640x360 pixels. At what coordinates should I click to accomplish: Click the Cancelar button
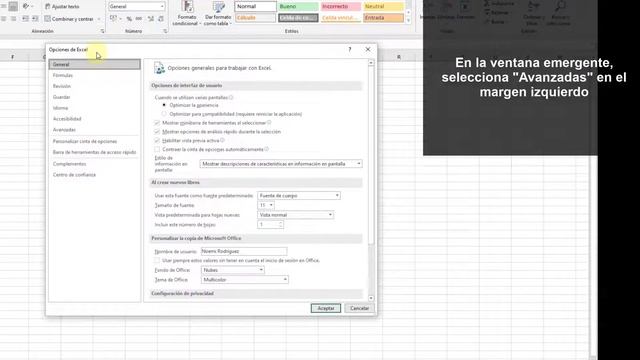point(359,308)
